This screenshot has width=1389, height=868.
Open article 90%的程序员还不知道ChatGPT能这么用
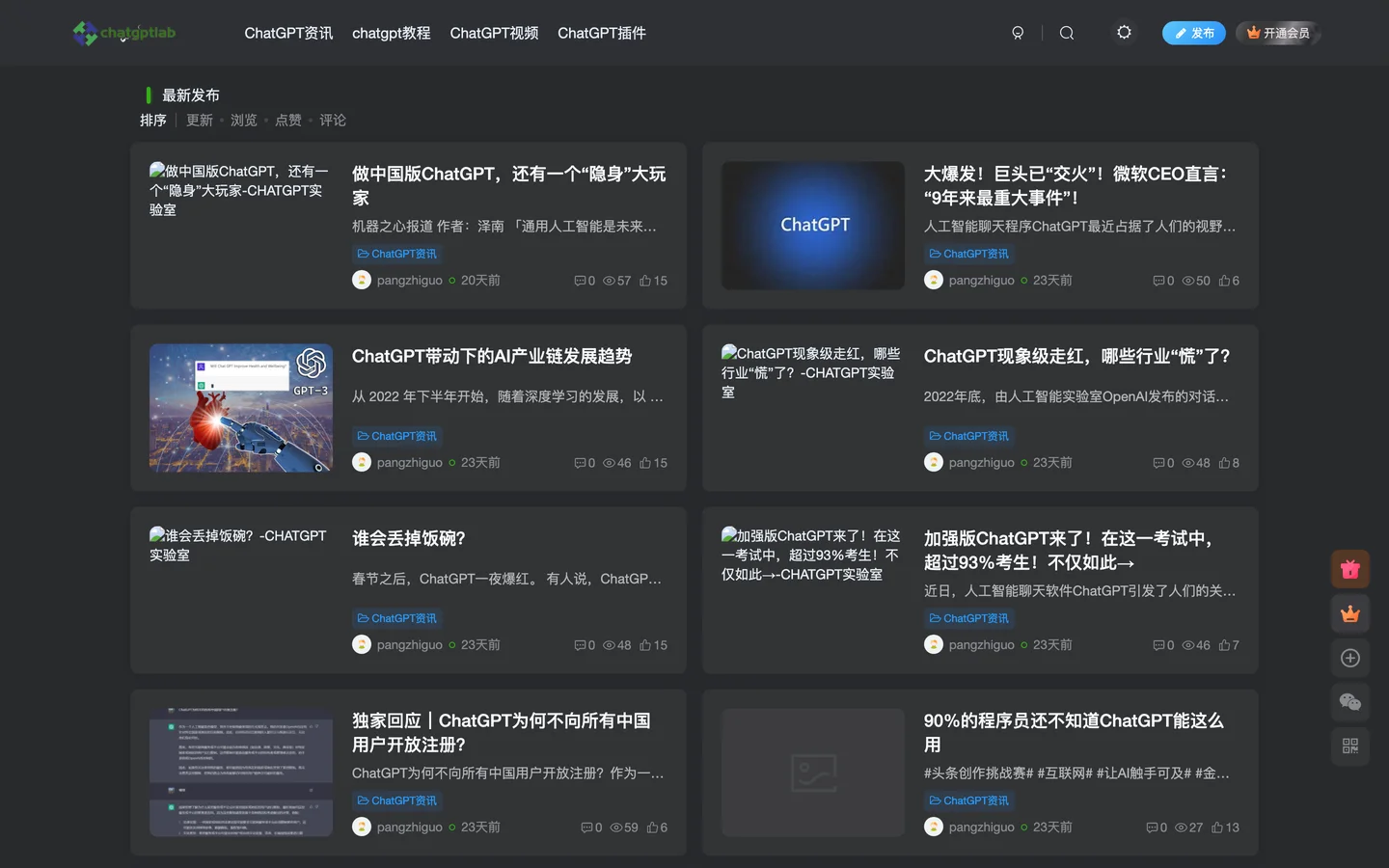(x=1074, y=732)
